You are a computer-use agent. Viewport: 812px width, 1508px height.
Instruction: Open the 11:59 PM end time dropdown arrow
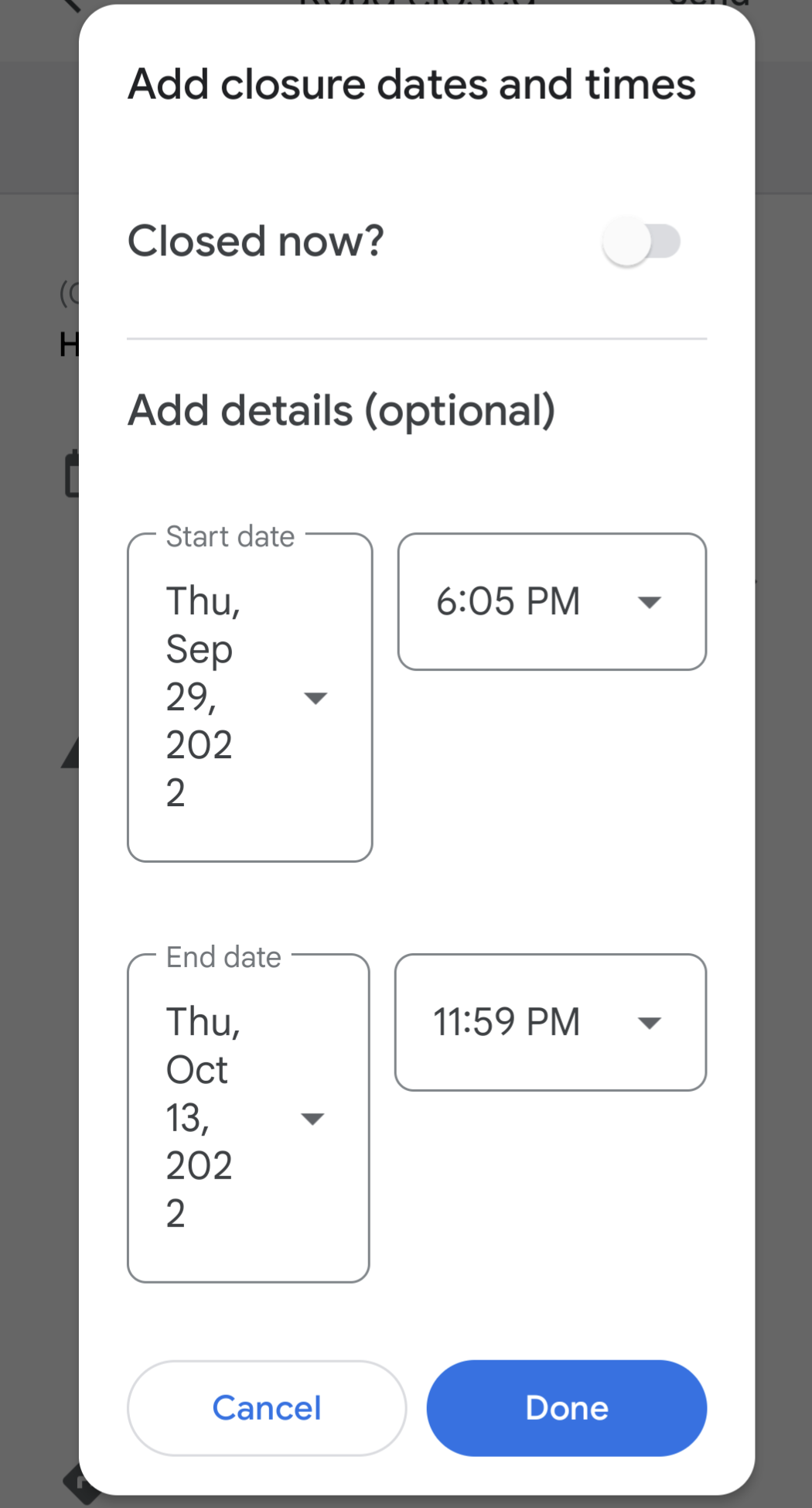click(x=649, y=1023)
